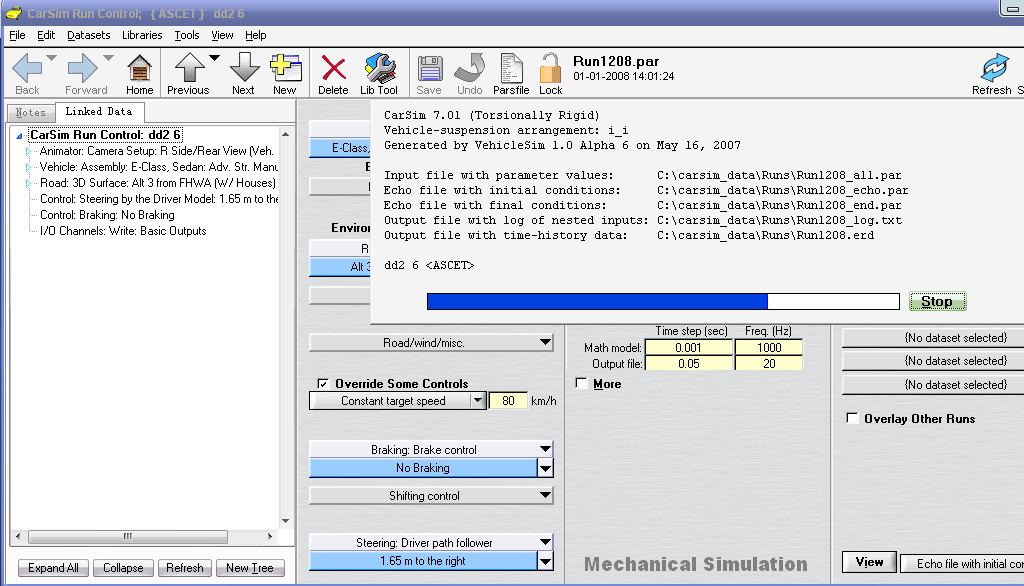Open the No Braking dataset dropdown arrow
Screen dimensions: 1024x586
[545, 468]
